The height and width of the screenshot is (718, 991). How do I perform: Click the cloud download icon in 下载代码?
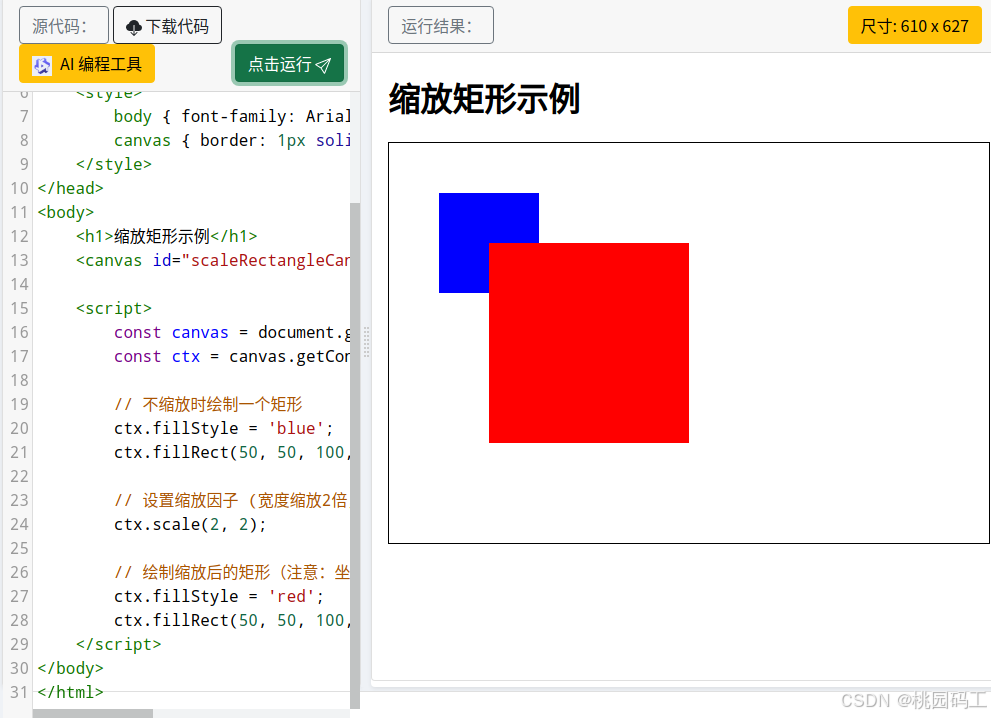click(134, 27)
